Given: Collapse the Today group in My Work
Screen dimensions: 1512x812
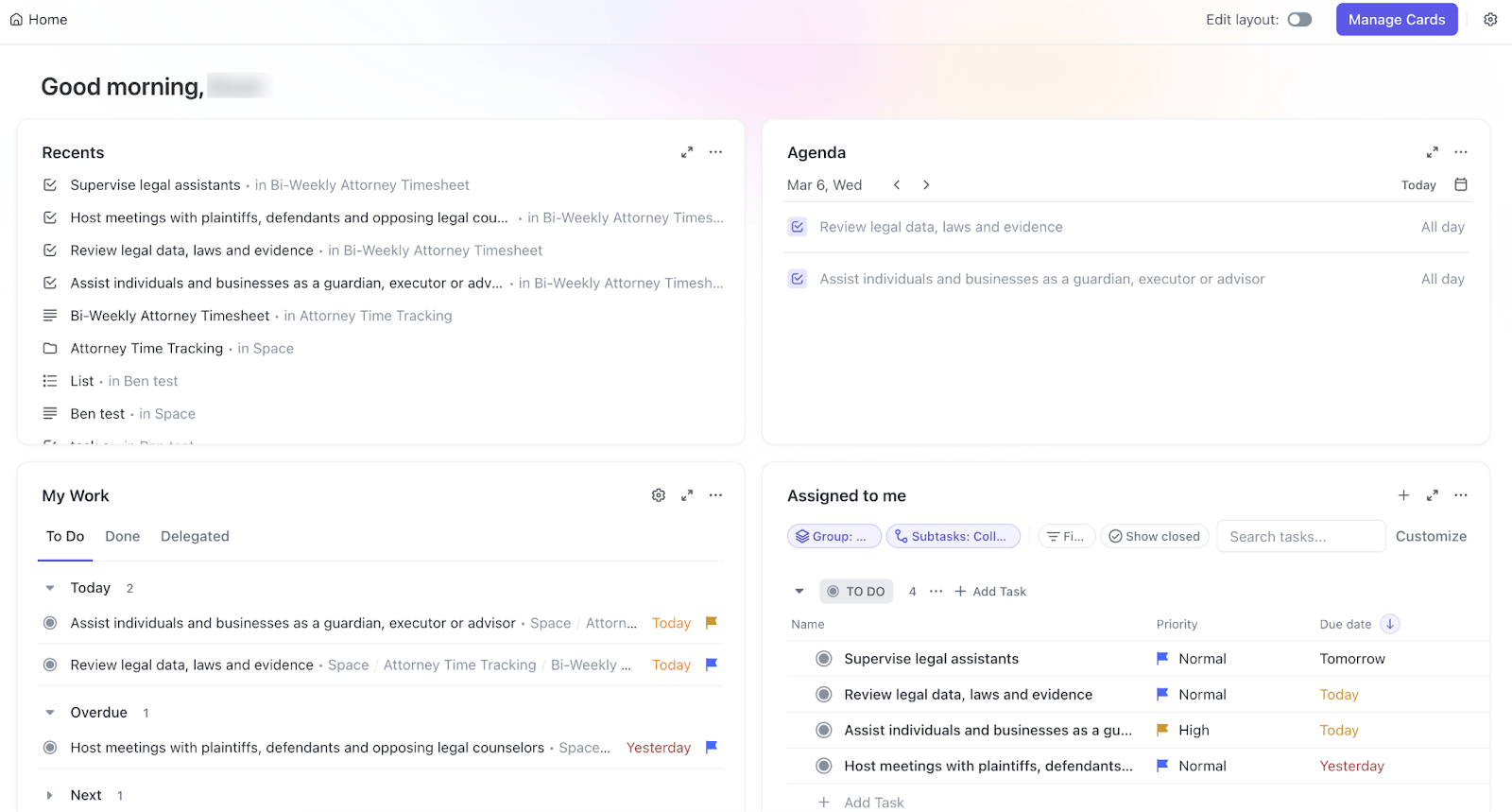Looking at the screenshot, I should (50, 588).
